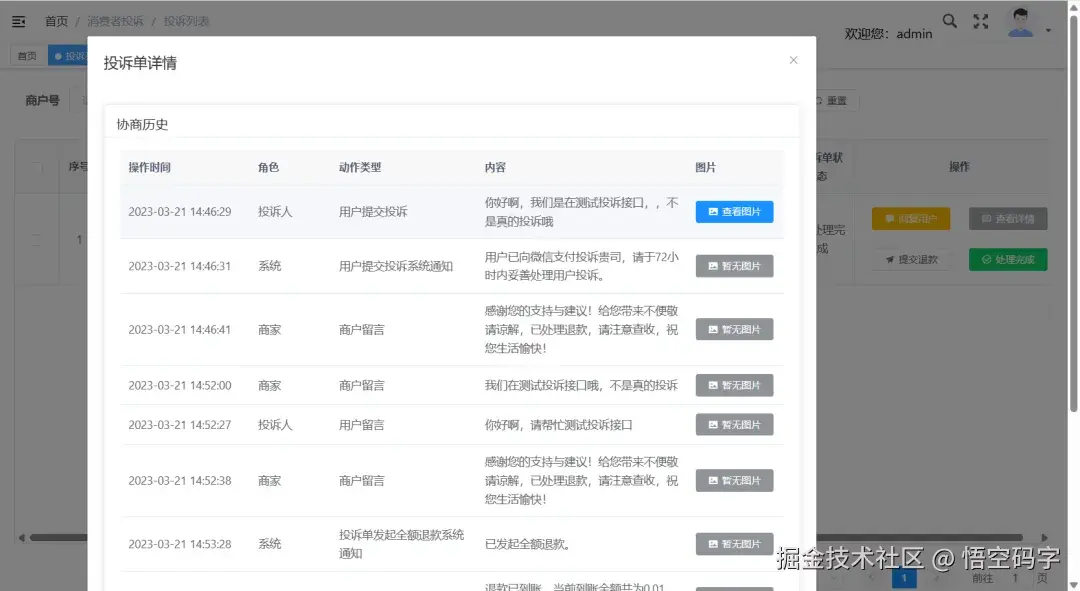Select the checkbox on the first table row
The image size is (1080, 591).
[x=36, y=239]
